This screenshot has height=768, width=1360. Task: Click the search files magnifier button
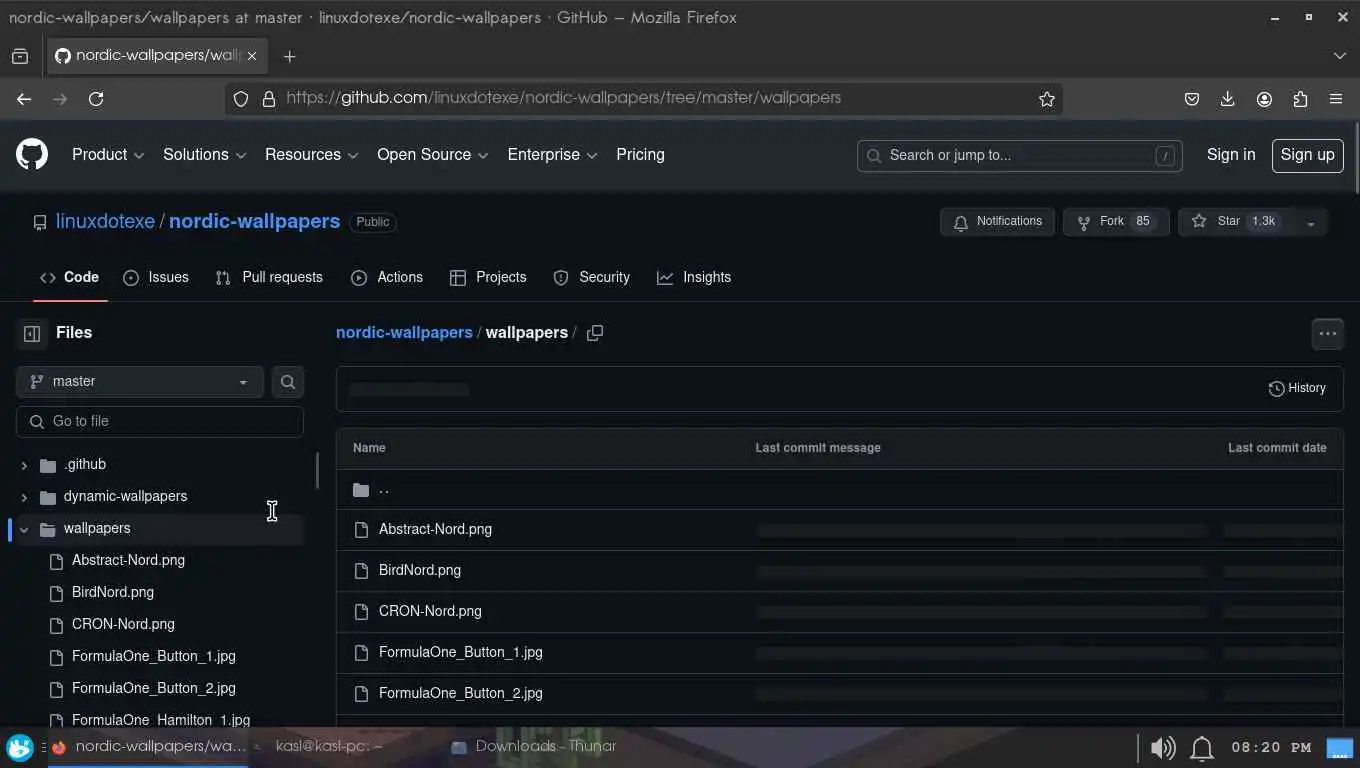coord(288,381)
